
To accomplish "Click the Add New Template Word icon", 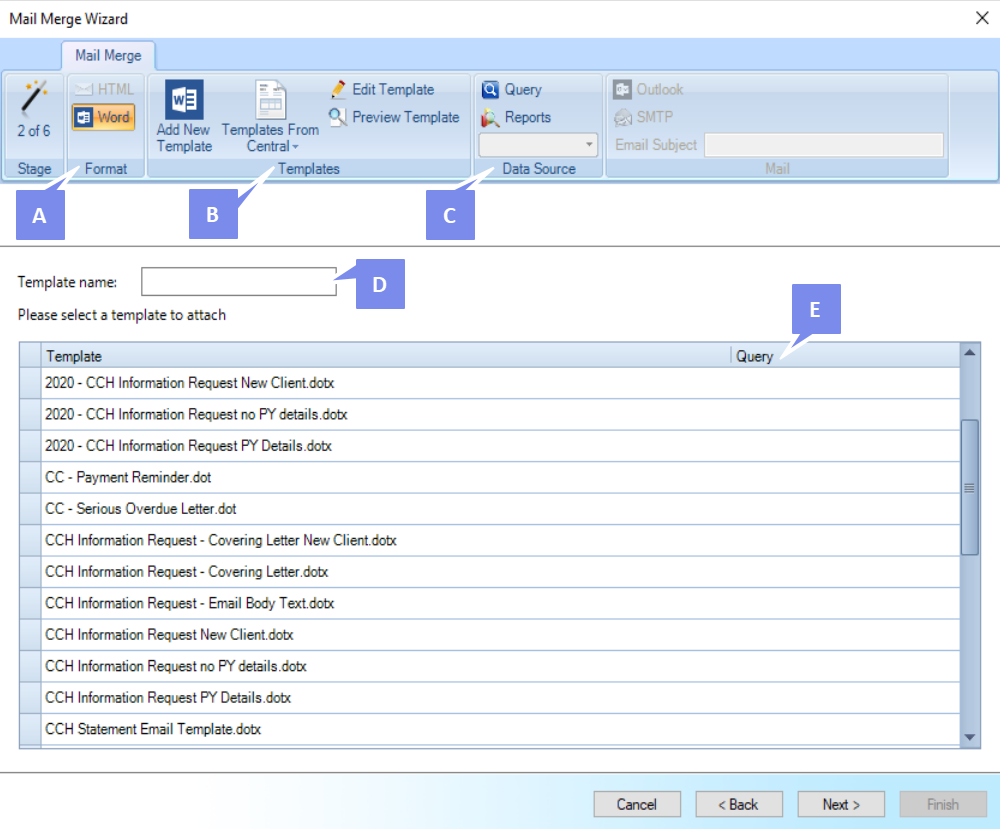I will click(x=184, y=99).
